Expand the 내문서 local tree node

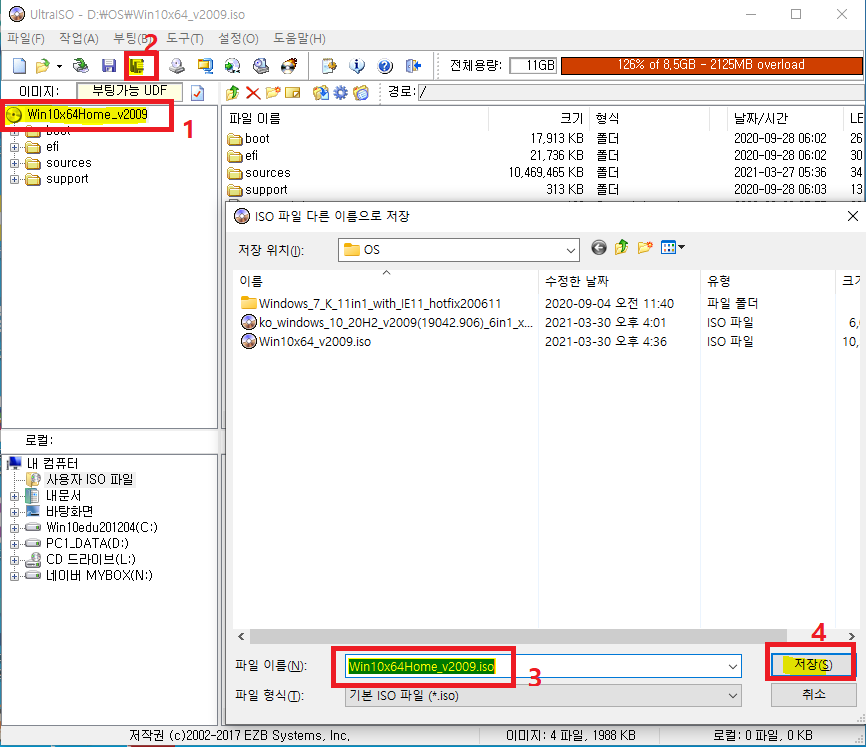click(15, 496)
